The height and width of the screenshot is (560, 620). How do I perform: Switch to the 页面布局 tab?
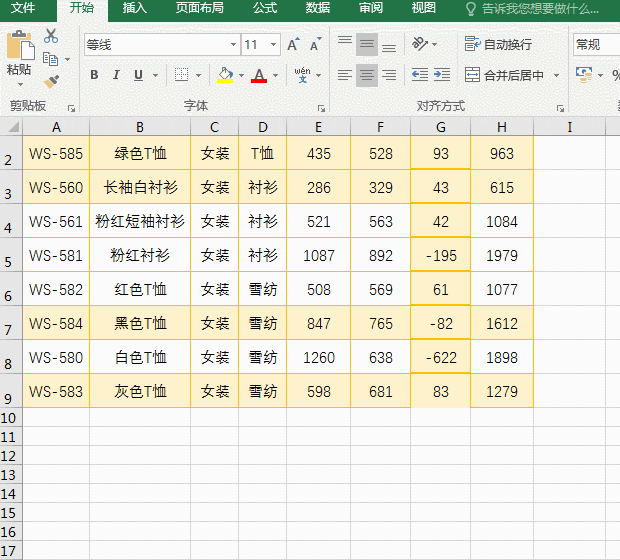200,8
